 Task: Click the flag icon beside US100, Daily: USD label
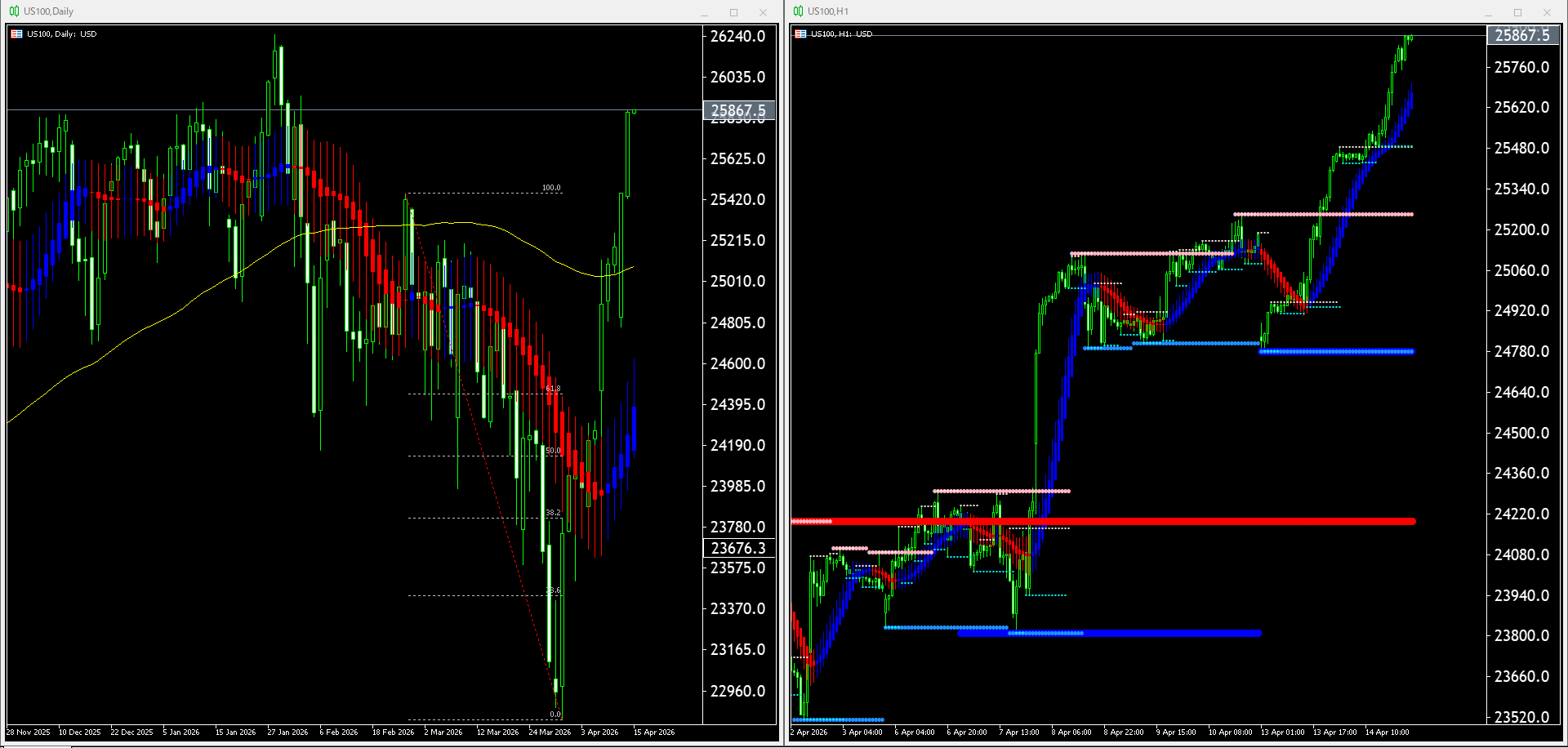click(x=16, y=34)
